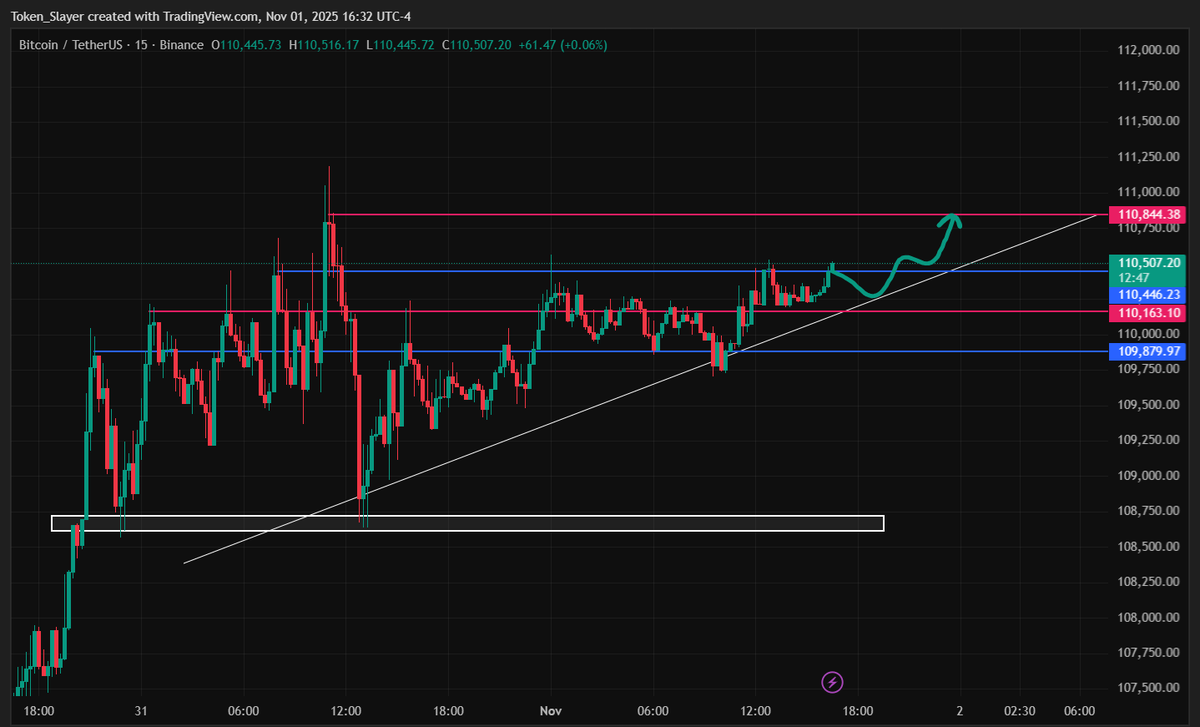Click the 107,500.00 price axis label

1150,688
